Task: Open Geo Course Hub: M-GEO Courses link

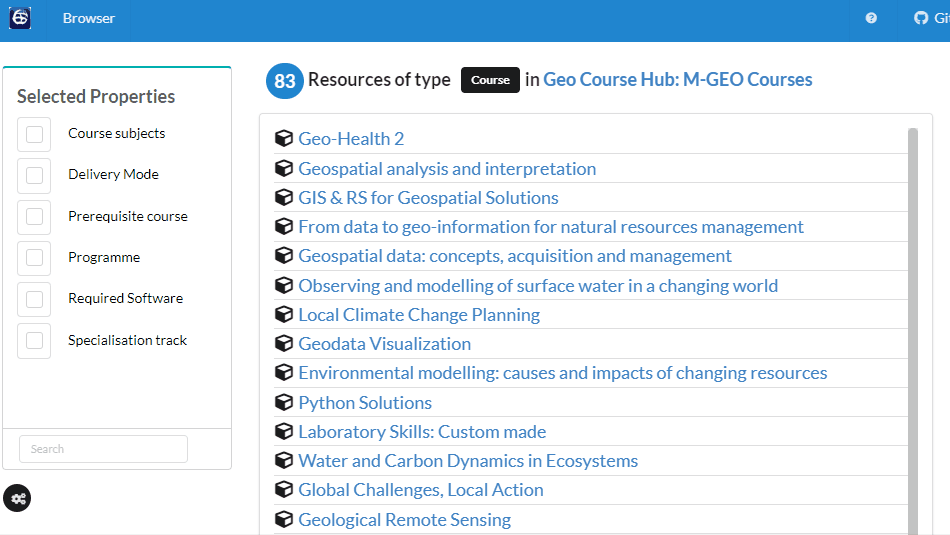Action: tap(678, 80)
